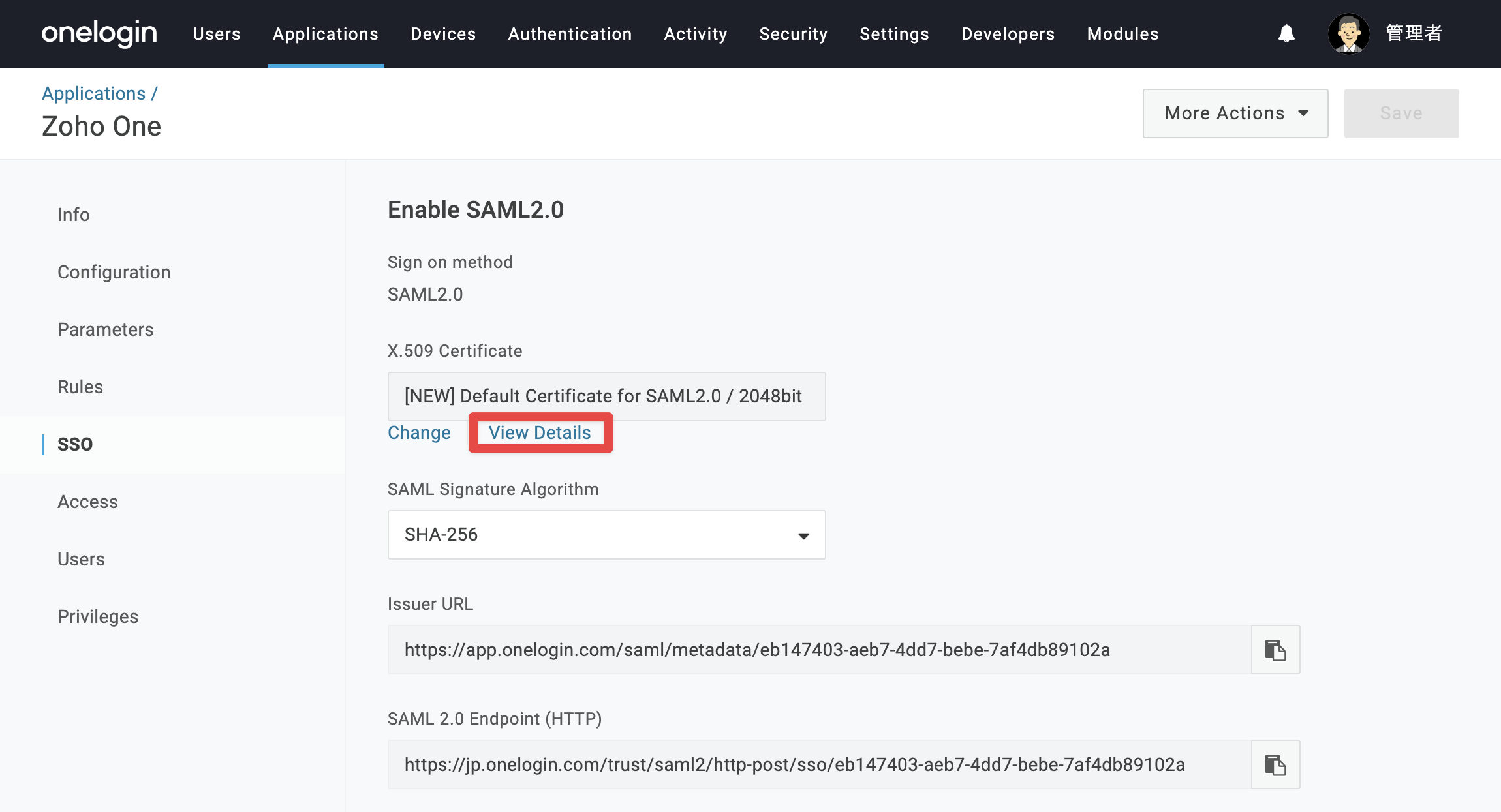Copy the Issuer URL to clipboard
Image resolution: width=1501 pixels, height=812 pixels.
1275,650
